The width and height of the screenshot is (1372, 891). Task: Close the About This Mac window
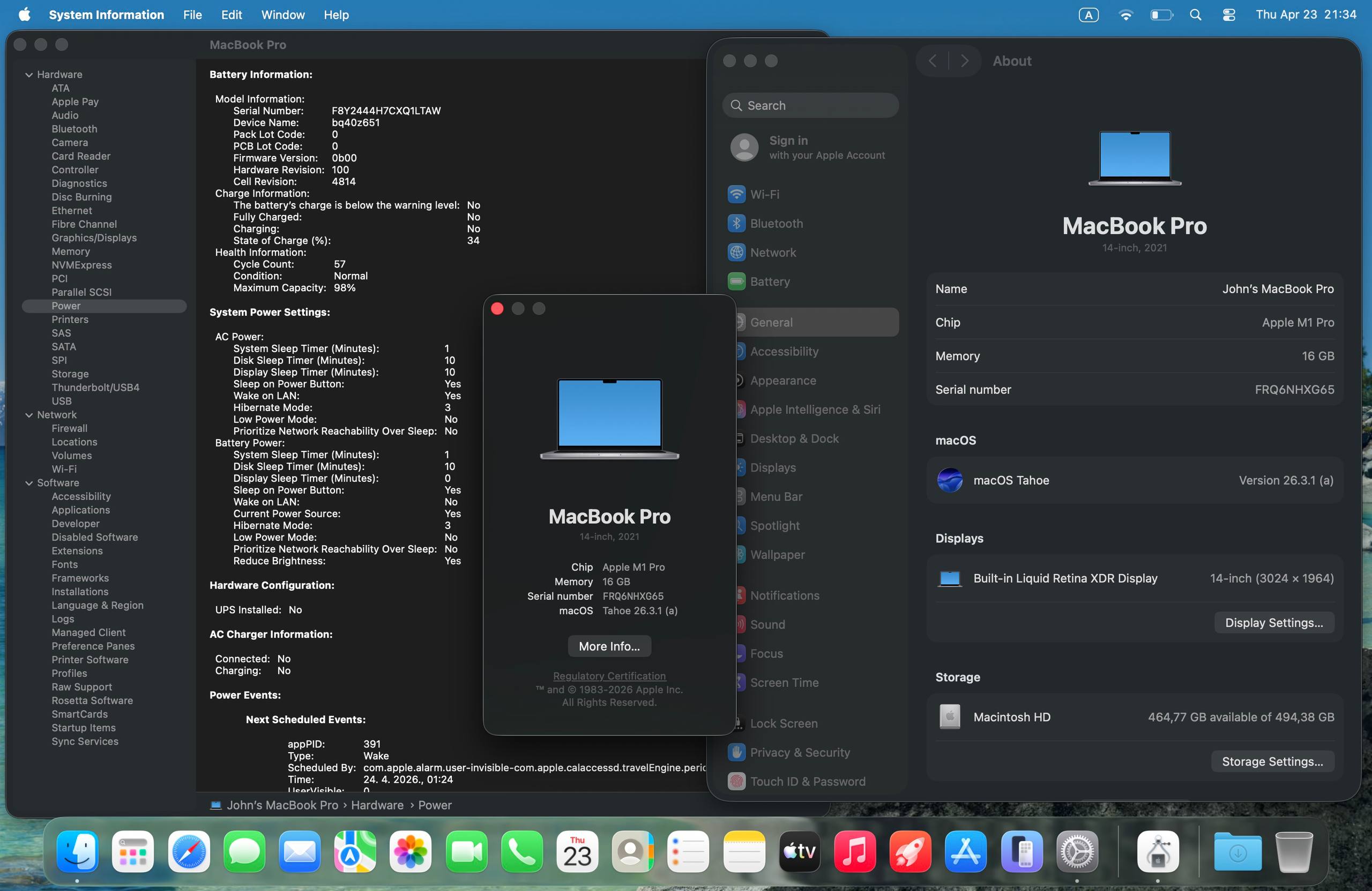(x=497, y=309)
